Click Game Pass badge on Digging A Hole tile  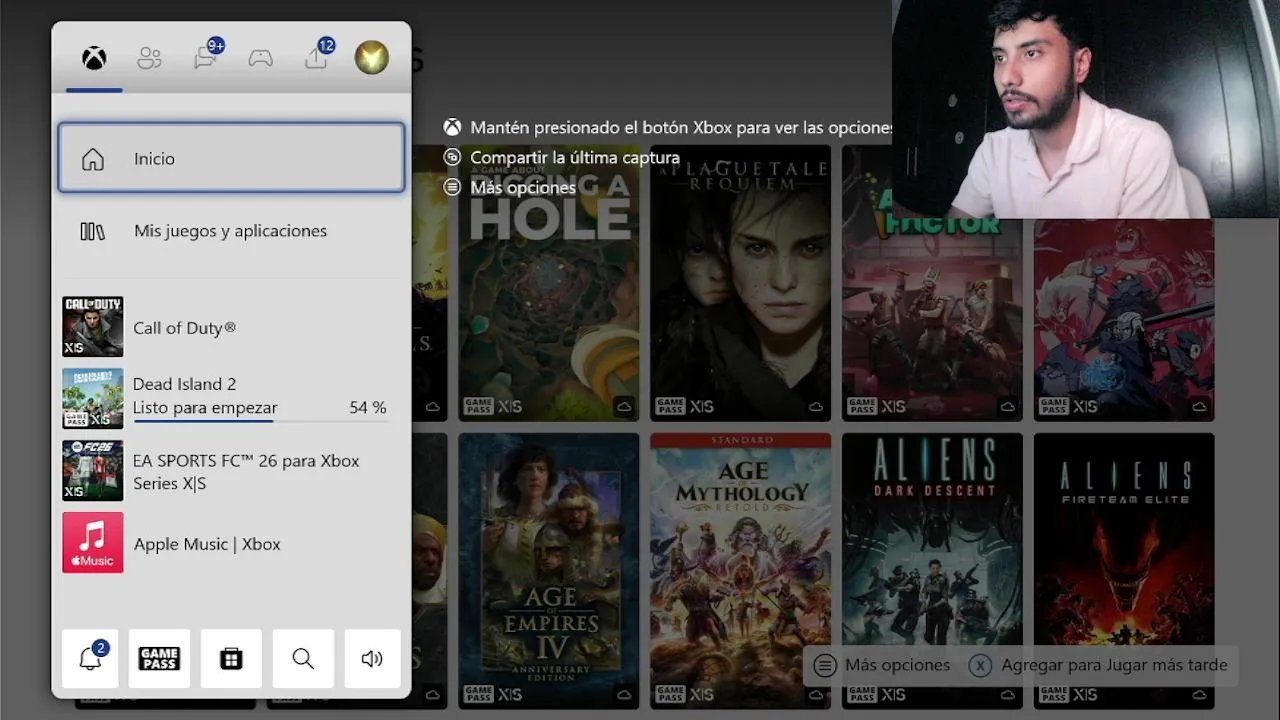(x=478, y=406)
